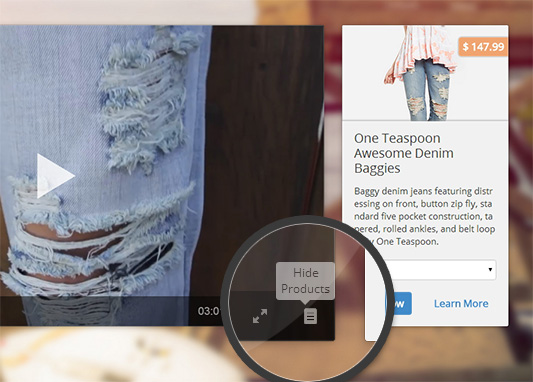Open the model wearing jeans product image
This screenshot has width=533, height=382.
425,73
